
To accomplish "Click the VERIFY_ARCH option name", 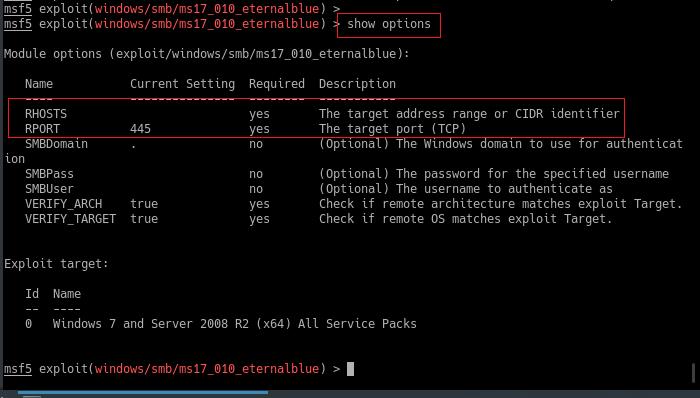I will (63, 204).
